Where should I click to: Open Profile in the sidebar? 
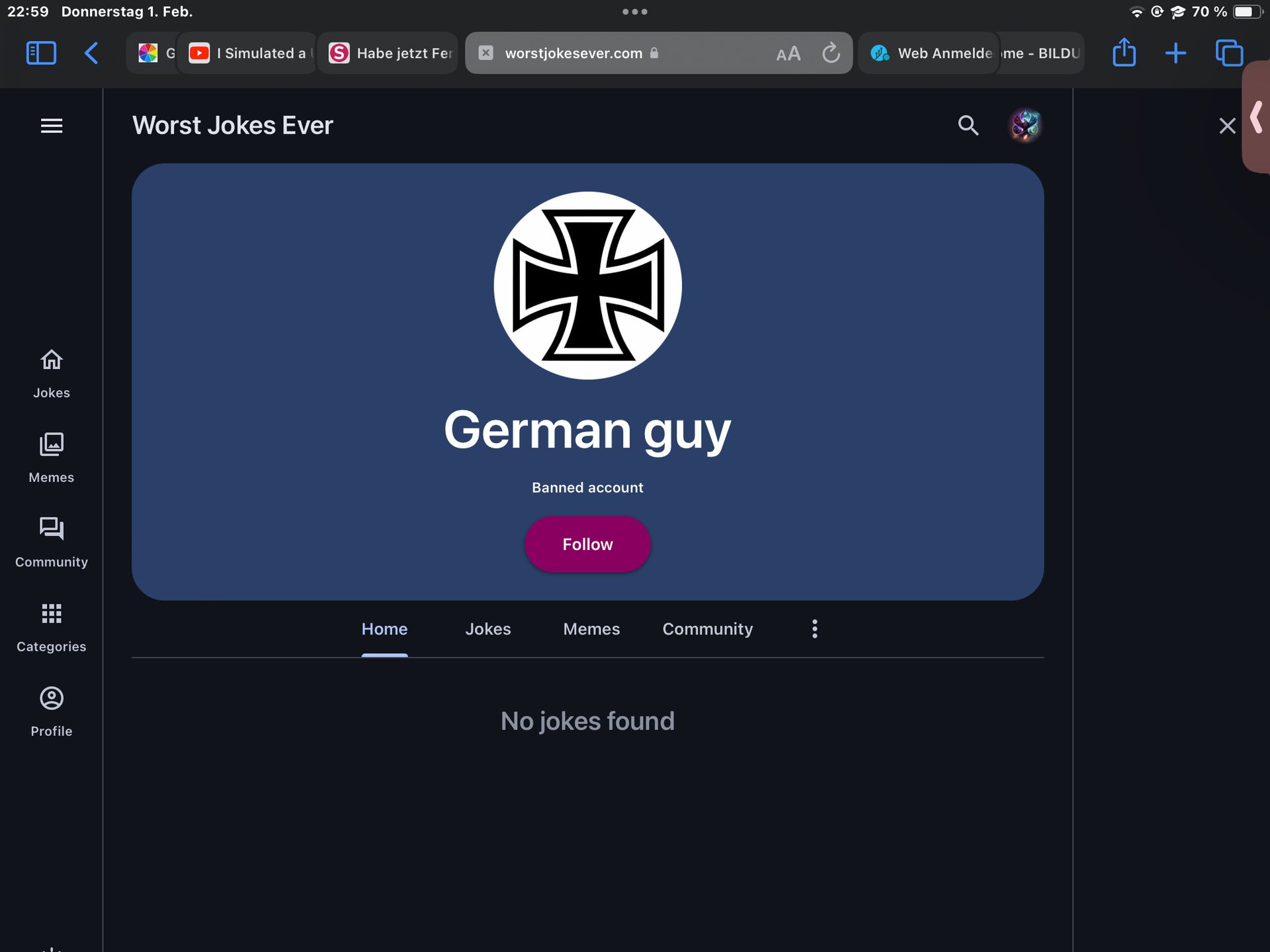pyautogui.click(x=52, y=712)
